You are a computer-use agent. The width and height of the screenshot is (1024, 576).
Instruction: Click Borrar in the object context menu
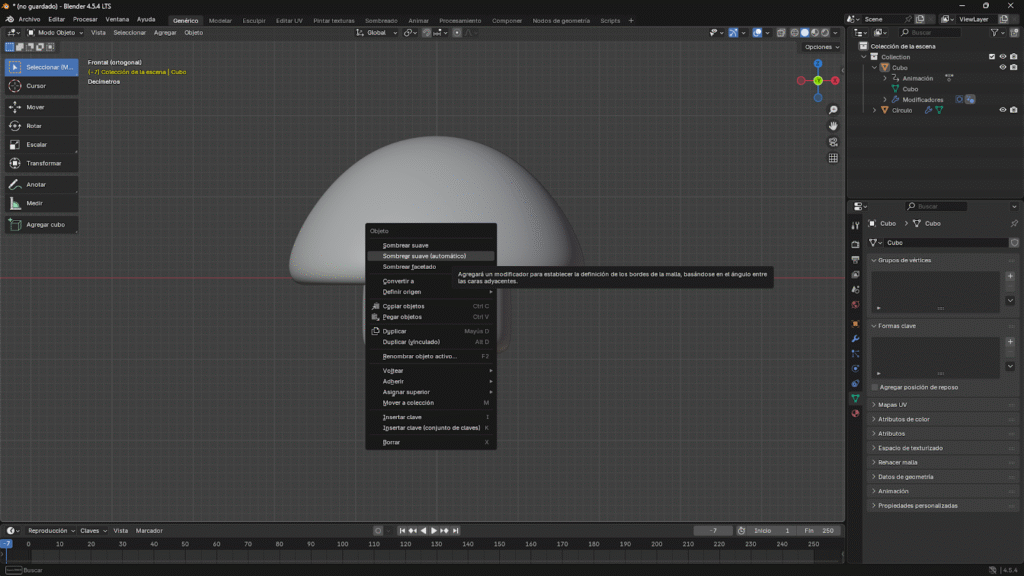point(392,442)
